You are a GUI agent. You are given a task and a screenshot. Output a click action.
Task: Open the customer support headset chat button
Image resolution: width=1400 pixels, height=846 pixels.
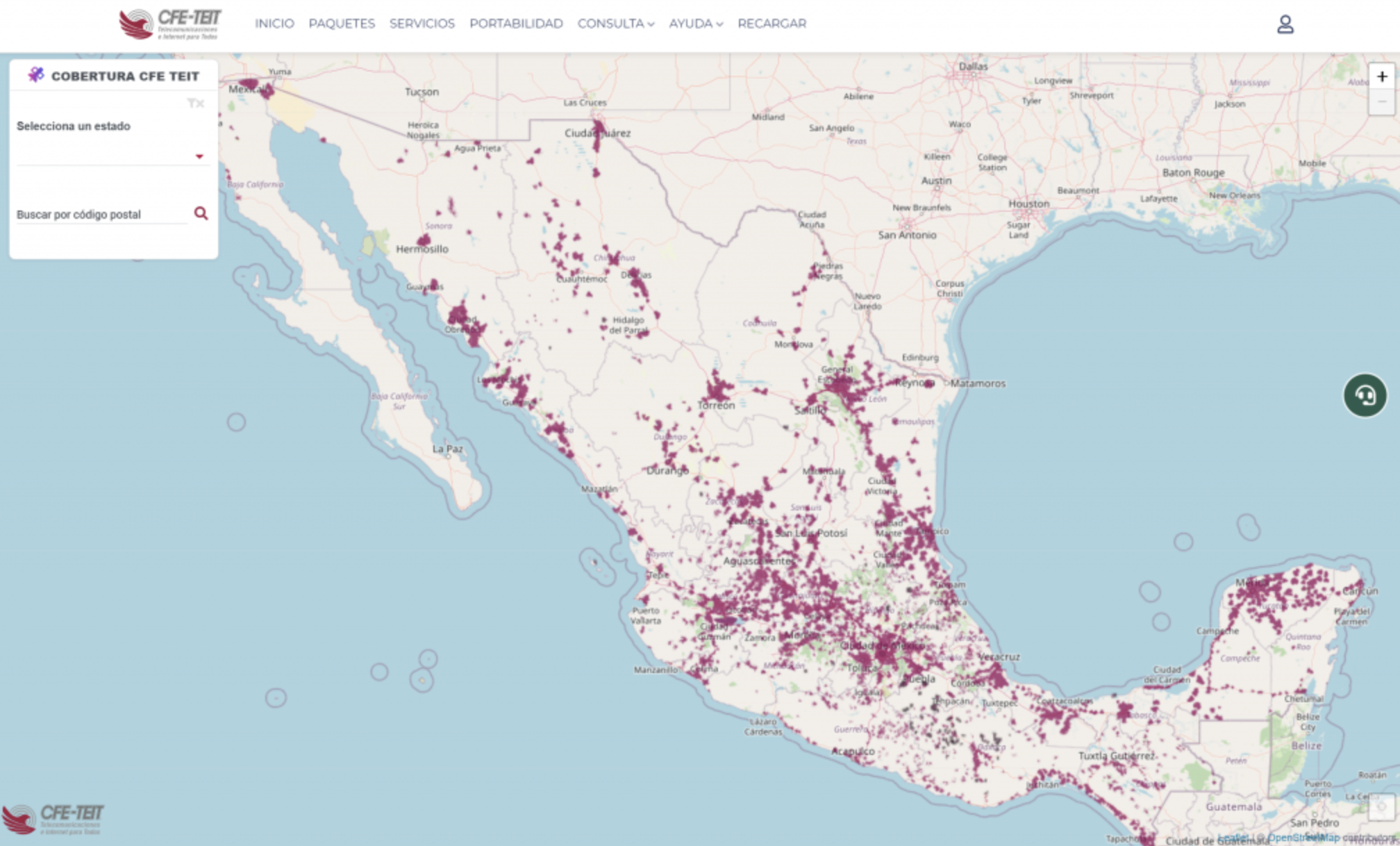[1365, 395]
